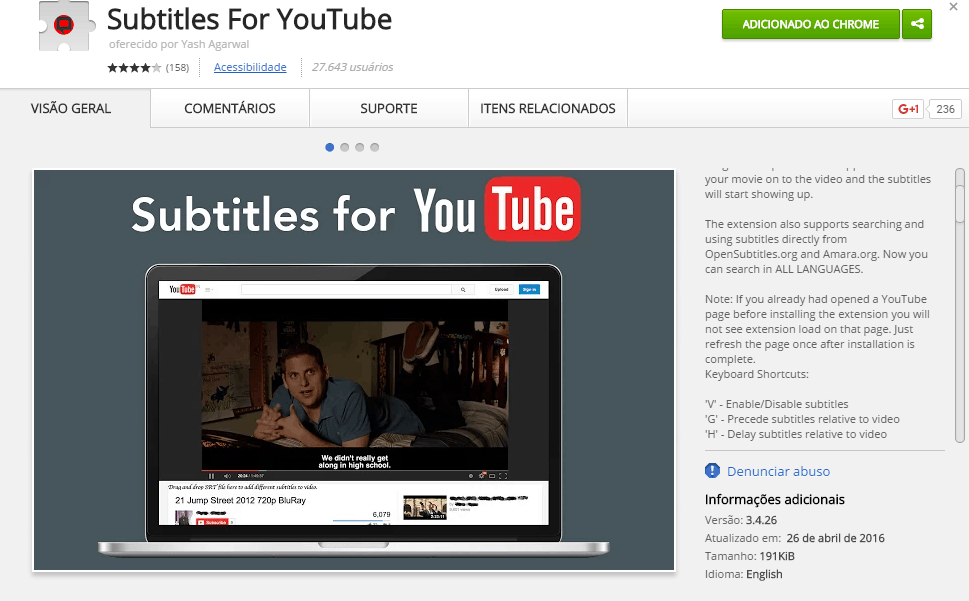Click the oferecido por Yash Agarwal text

[179, 44]
